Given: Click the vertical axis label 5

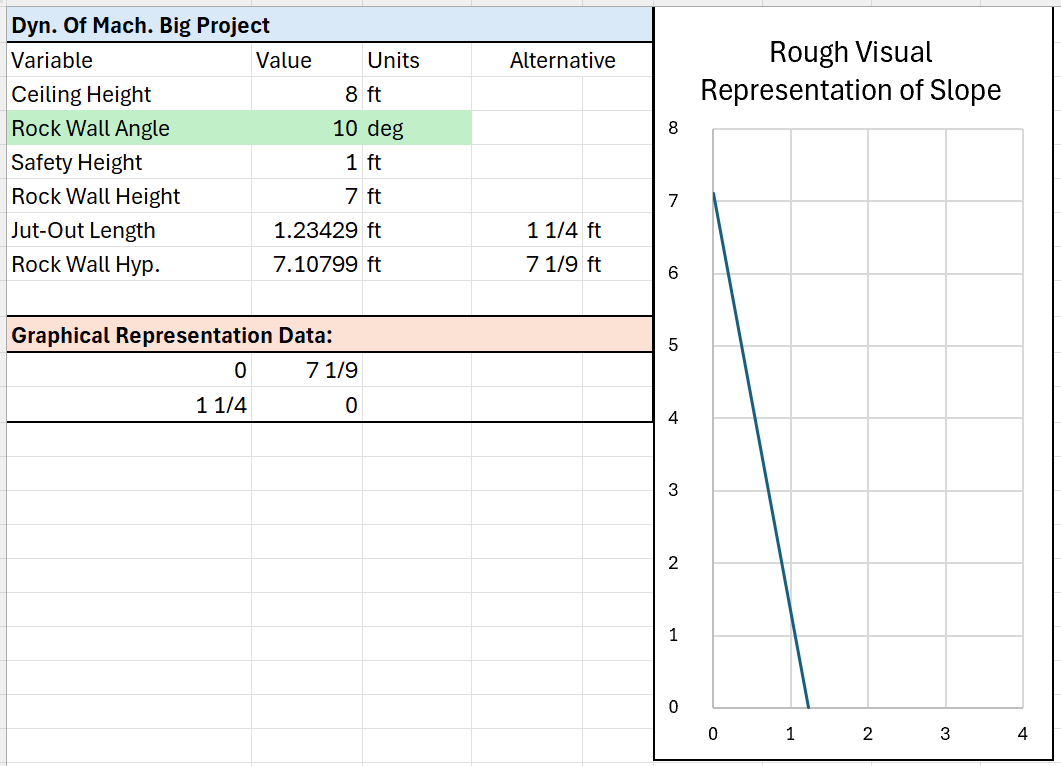Looking at the screenshot, I should point(673,345).
